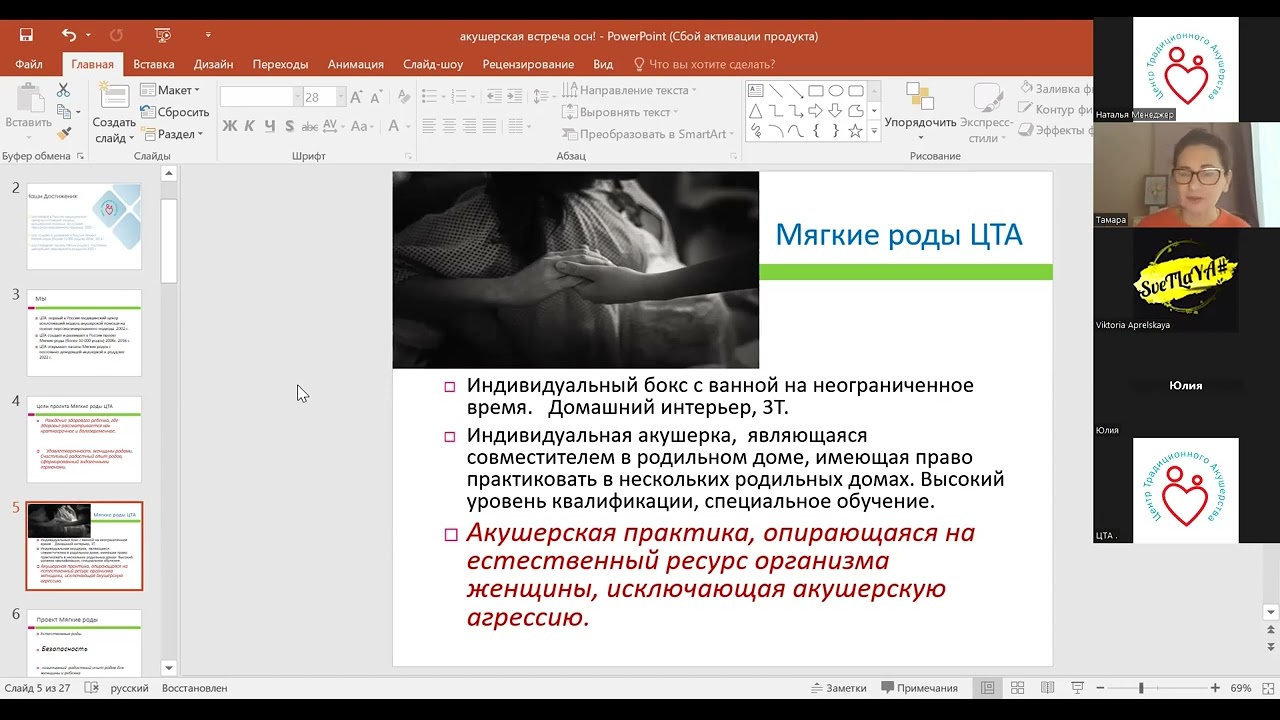The image size is (1280, 720).
Task: Open Примечания comments button
Action: [x=920, y=688]
